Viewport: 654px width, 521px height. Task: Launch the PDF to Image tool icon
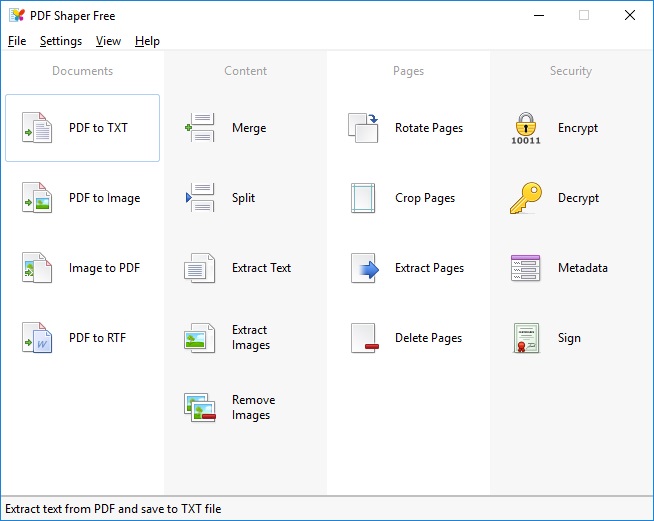pos(37,198)
